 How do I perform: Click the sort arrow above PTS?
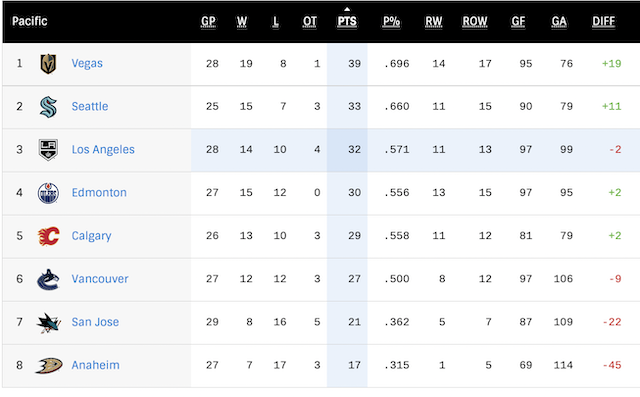tap(347, 9)
